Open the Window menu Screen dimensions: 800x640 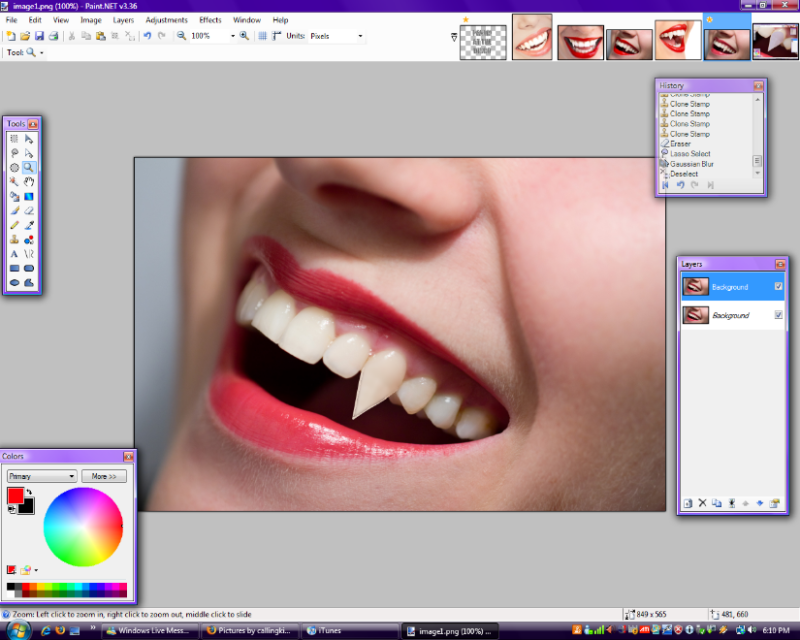click(x=247, y=20)
